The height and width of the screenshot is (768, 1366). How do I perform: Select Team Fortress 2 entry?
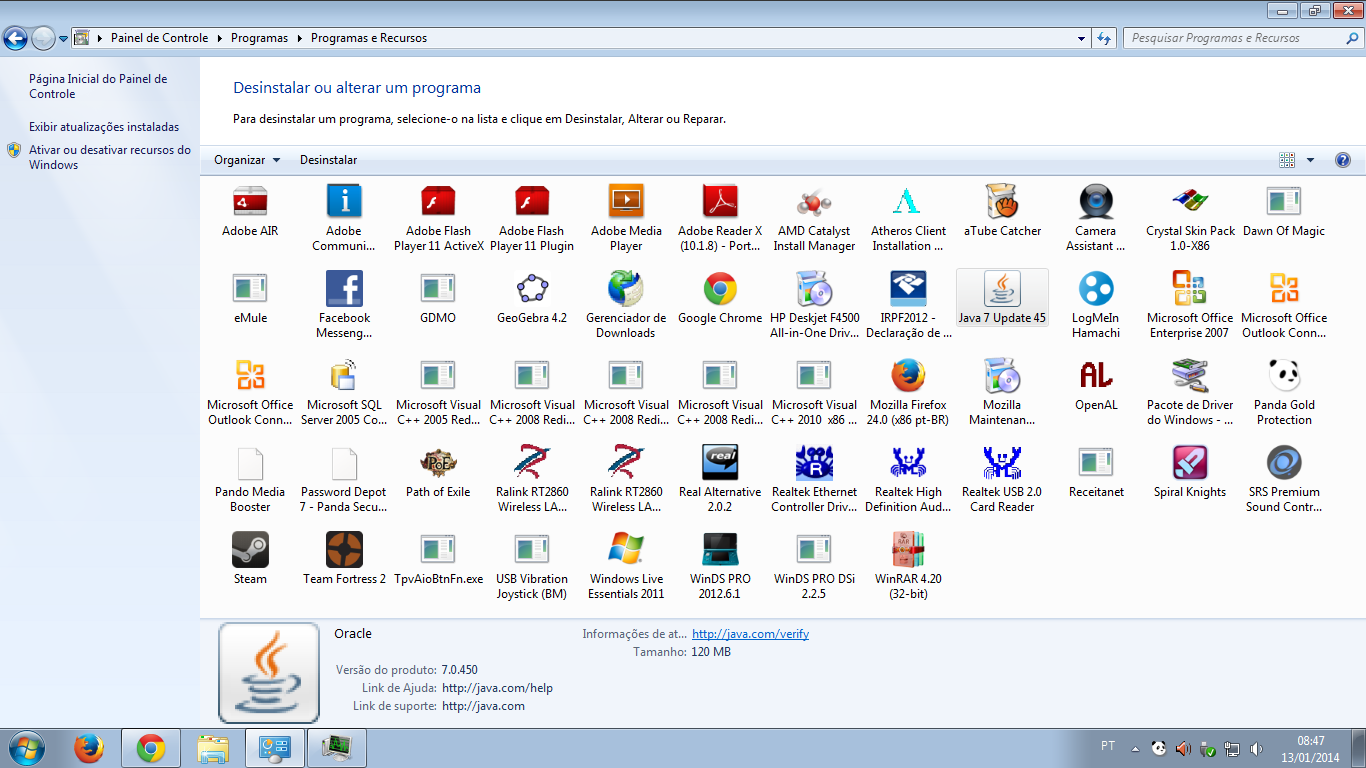(x=344, y=559)
